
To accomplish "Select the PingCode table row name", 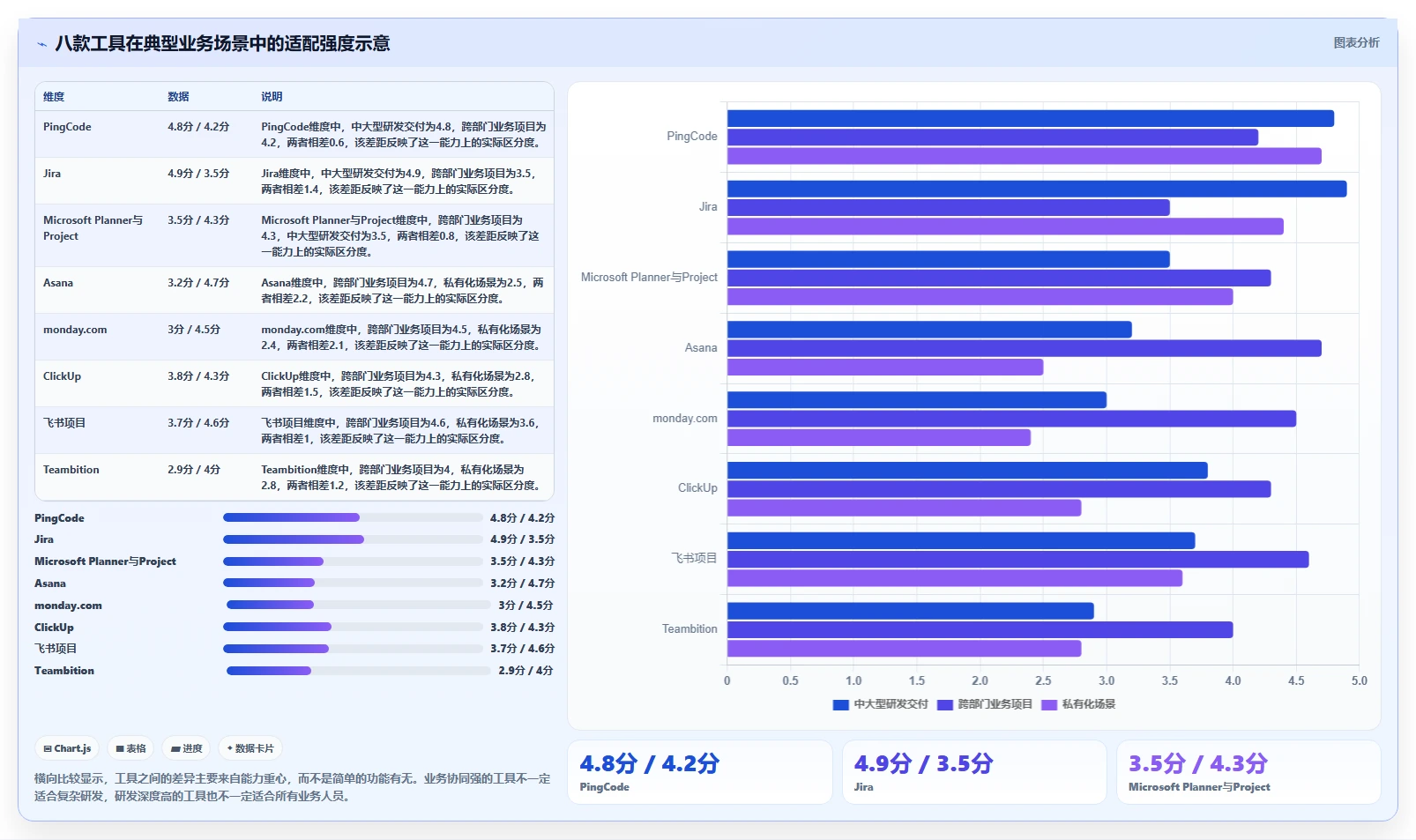I will (67, 127).
